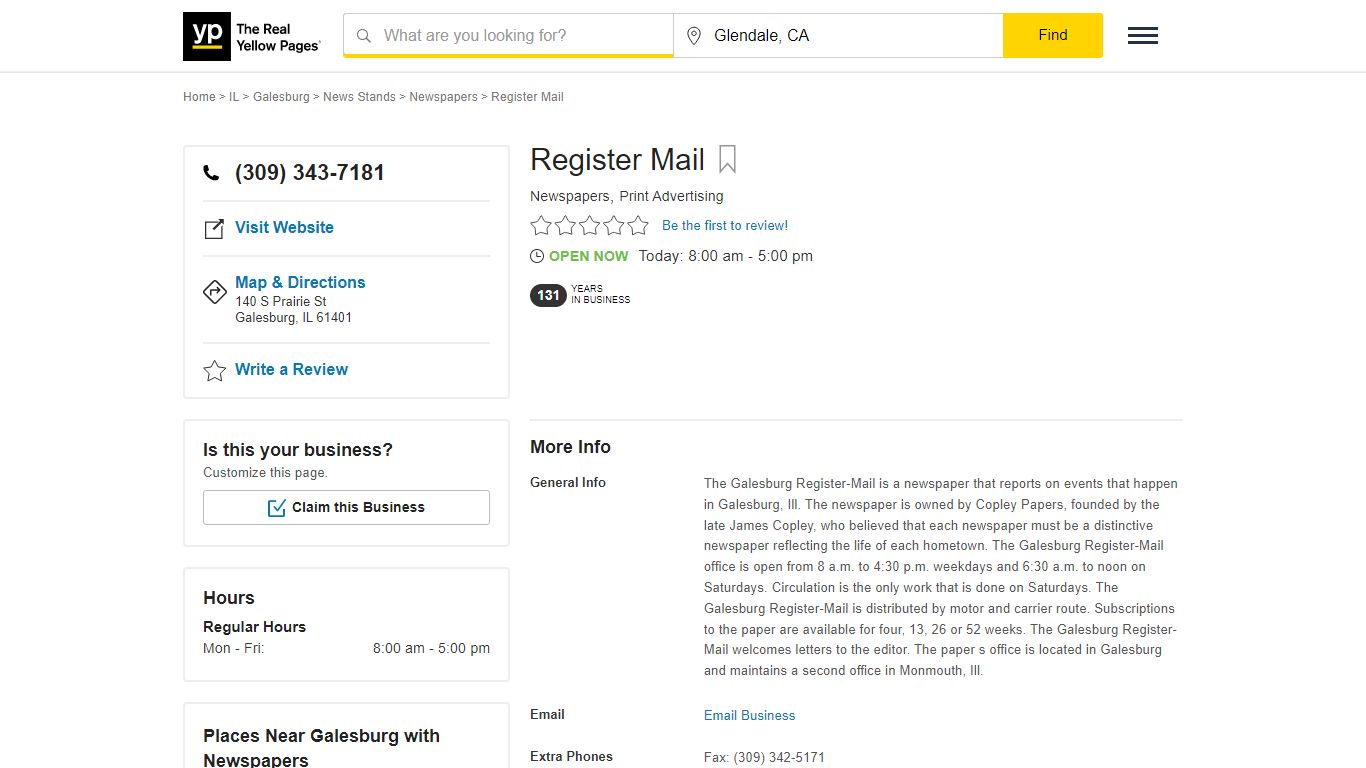
Task: Click the clock icon beside Open Now
Action: point(537,256)
